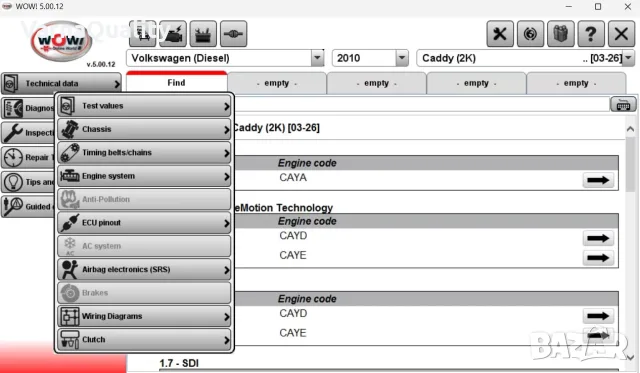Open the Diagnostics side menu button

[x=28, y=108]
